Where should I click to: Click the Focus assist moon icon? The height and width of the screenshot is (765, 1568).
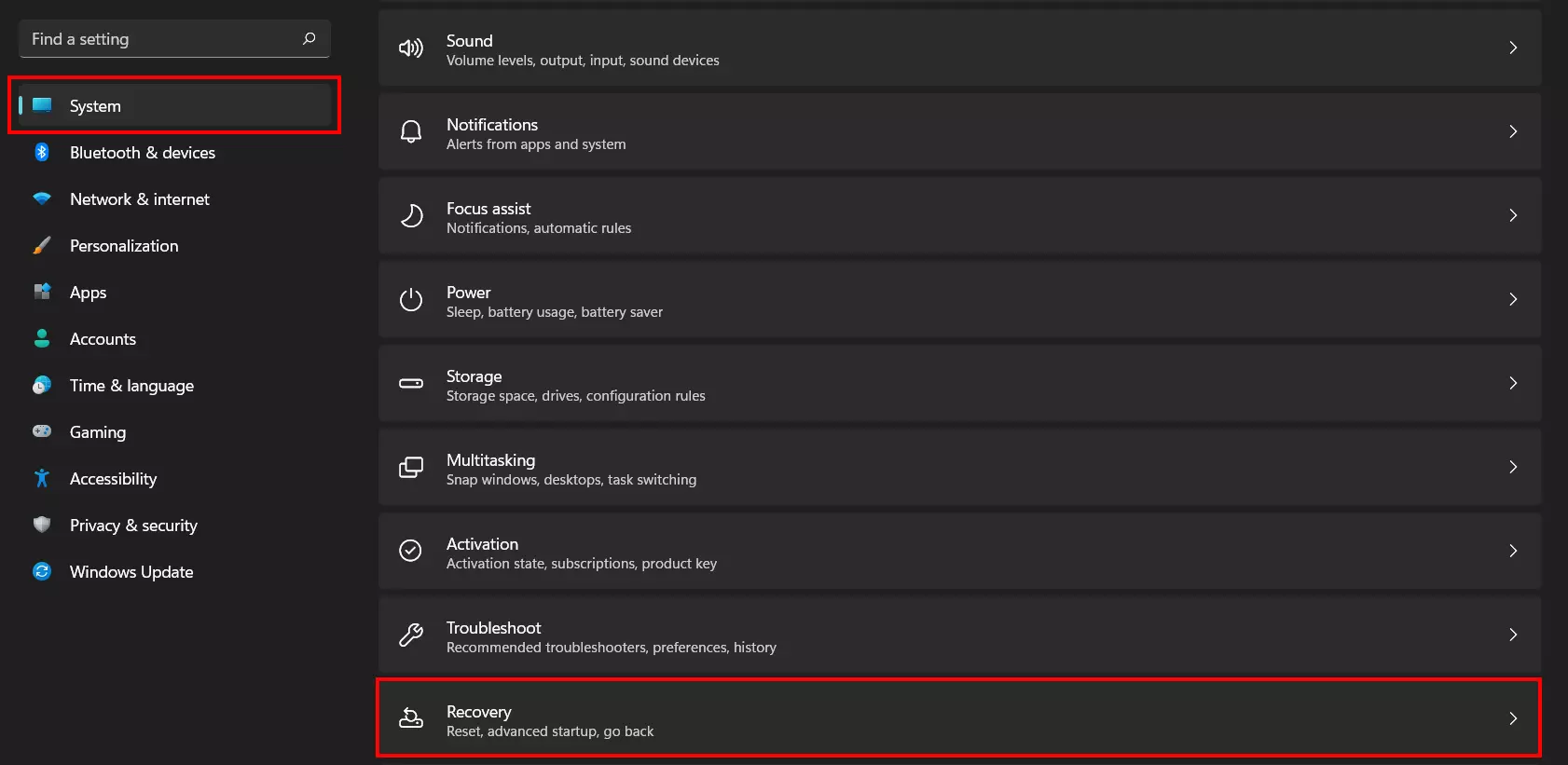tap(411, 215)
